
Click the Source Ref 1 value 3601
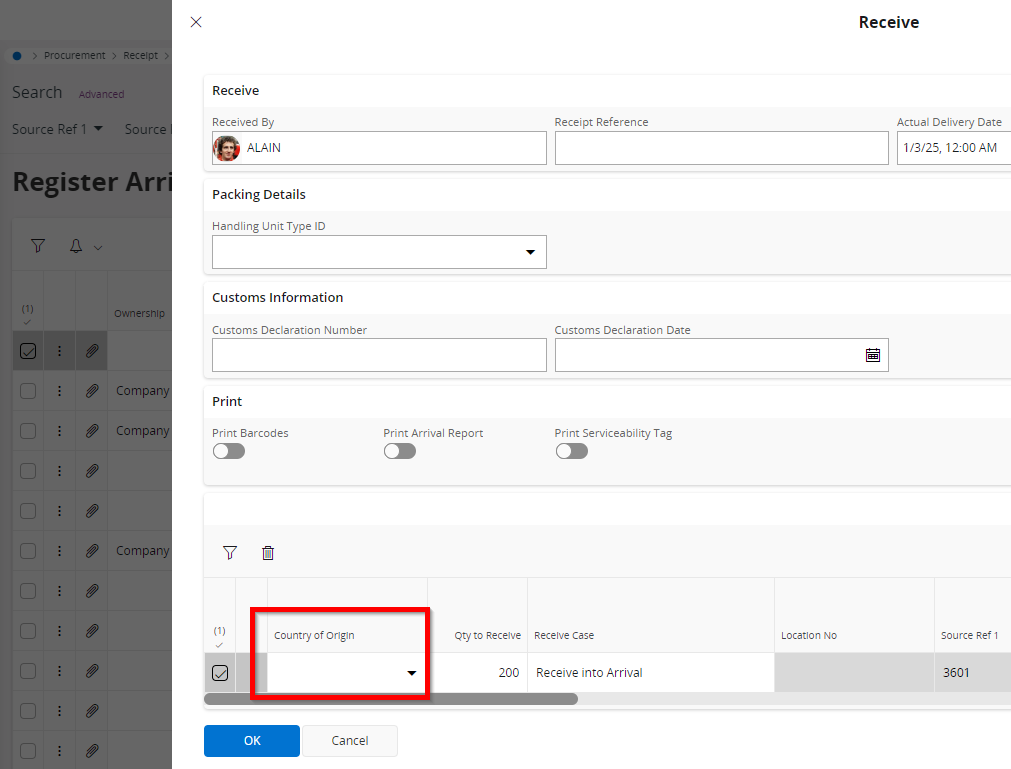pos(956,673)
